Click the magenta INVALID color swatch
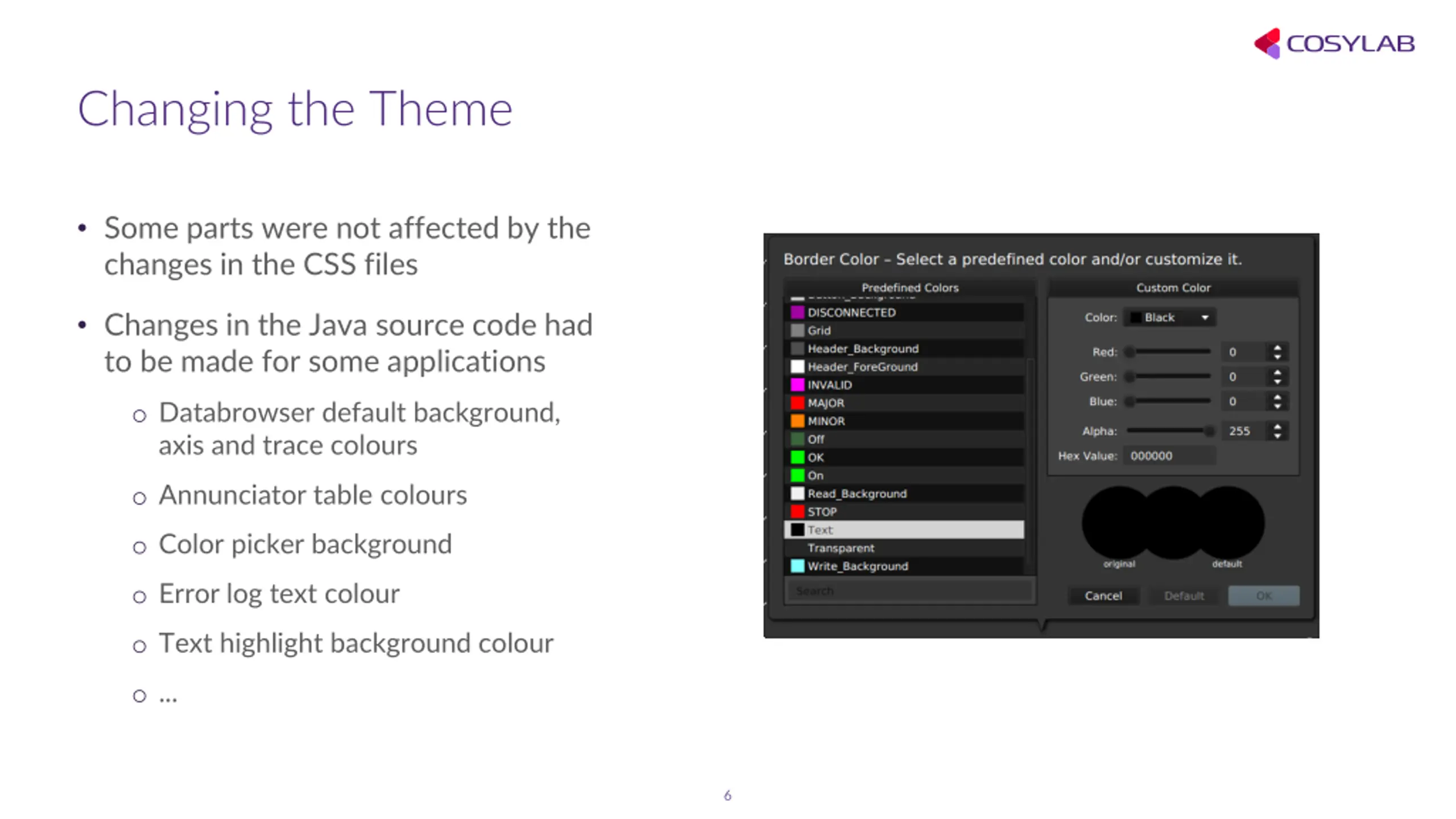The image size is (1456, 819). tap(797, 385)
